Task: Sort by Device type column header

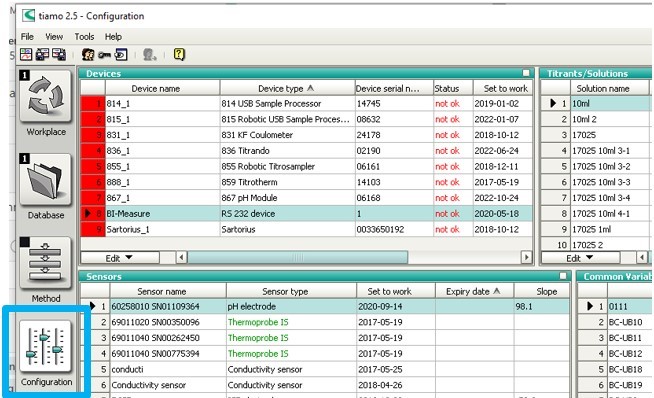Action: click(287, 88)
